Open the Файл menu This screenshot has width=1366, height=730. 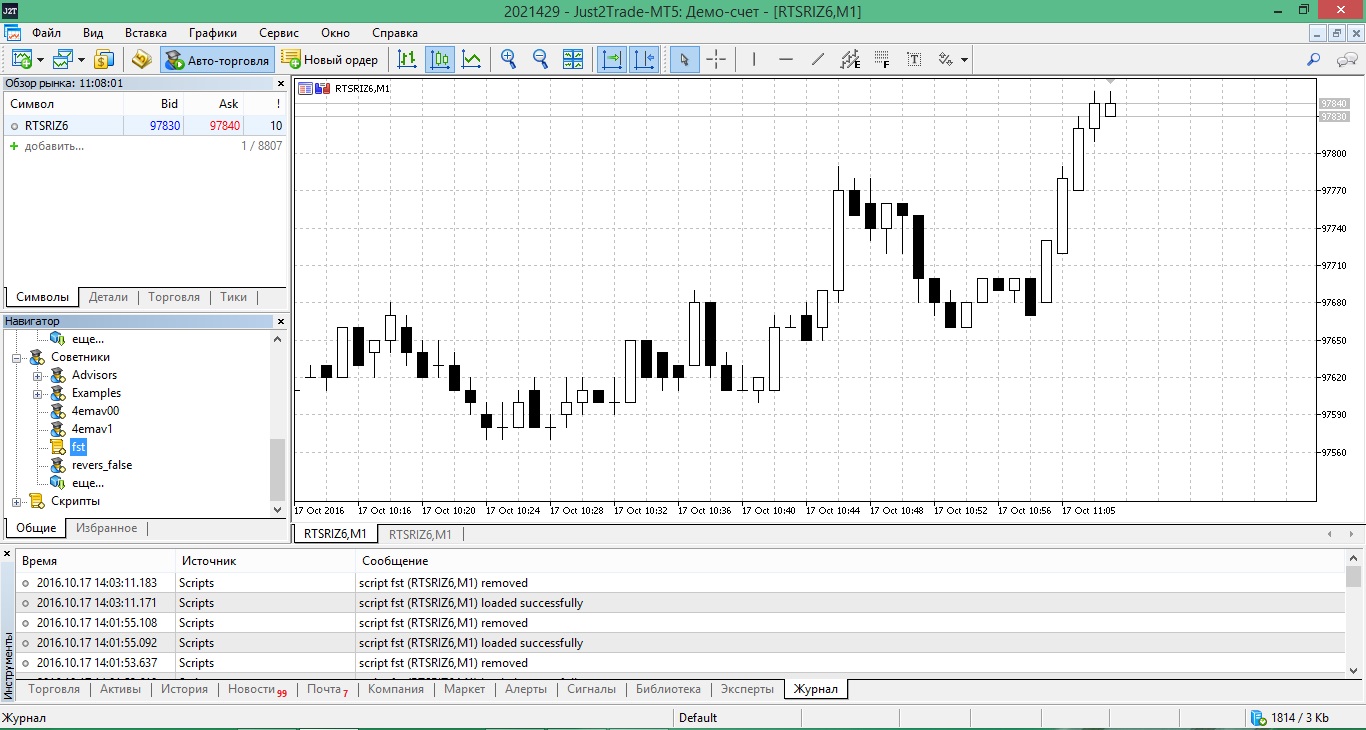[46, 33]
